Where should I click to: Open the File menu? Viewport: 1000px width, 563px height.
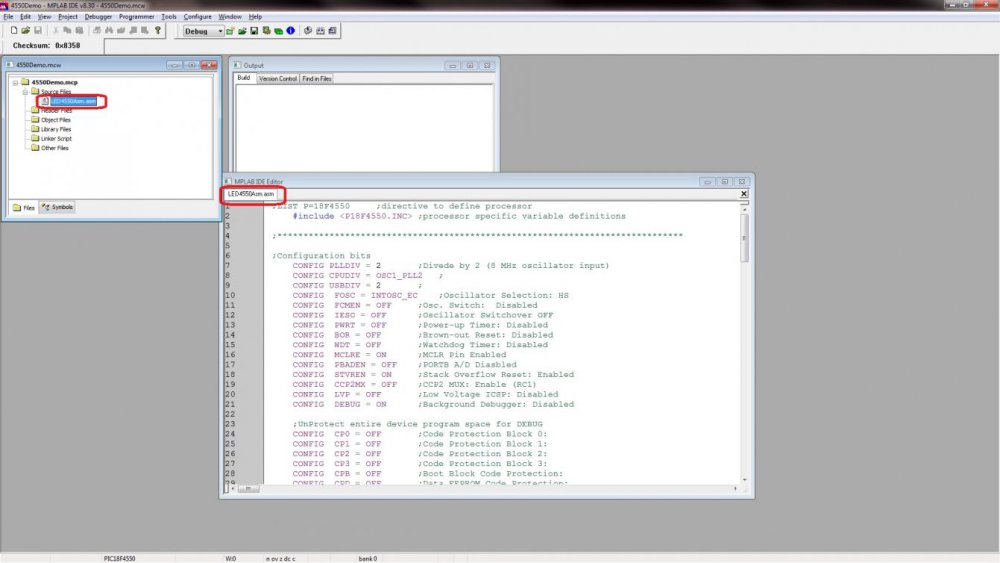point(8,17)
